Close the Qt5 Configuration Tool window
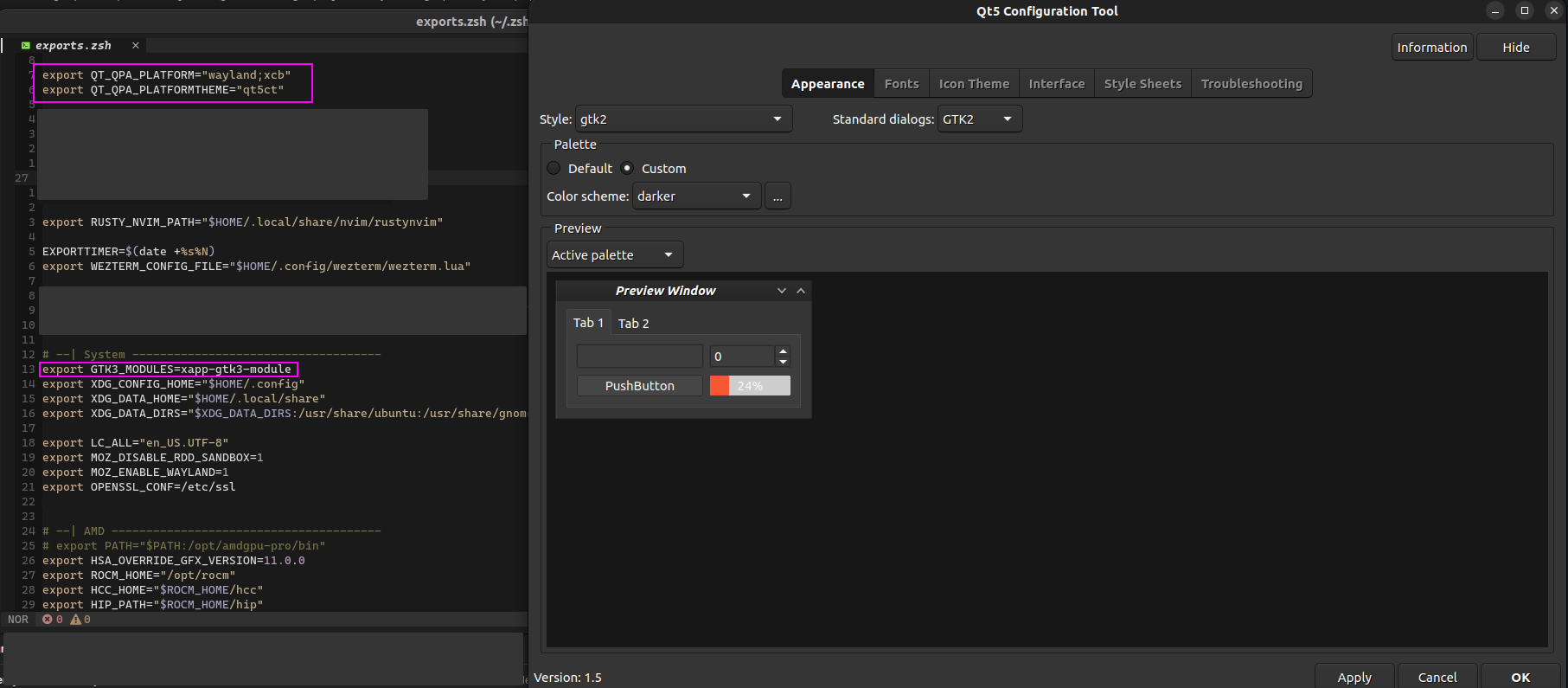The height and width of the screenshot is (688, 1568). click(x=1554, y=10)
